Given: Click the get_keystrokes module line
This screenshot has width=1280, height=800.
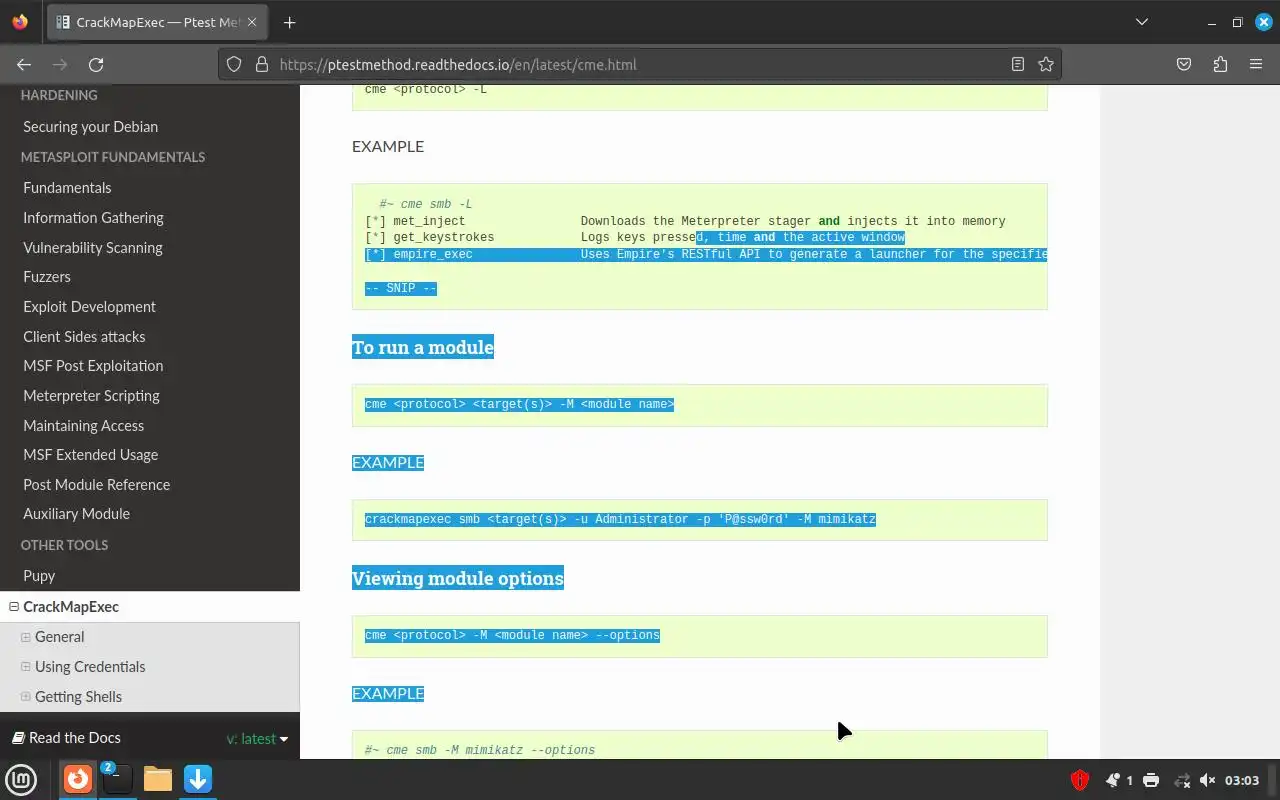Looking at the screenshot, I should pos(635,238).
